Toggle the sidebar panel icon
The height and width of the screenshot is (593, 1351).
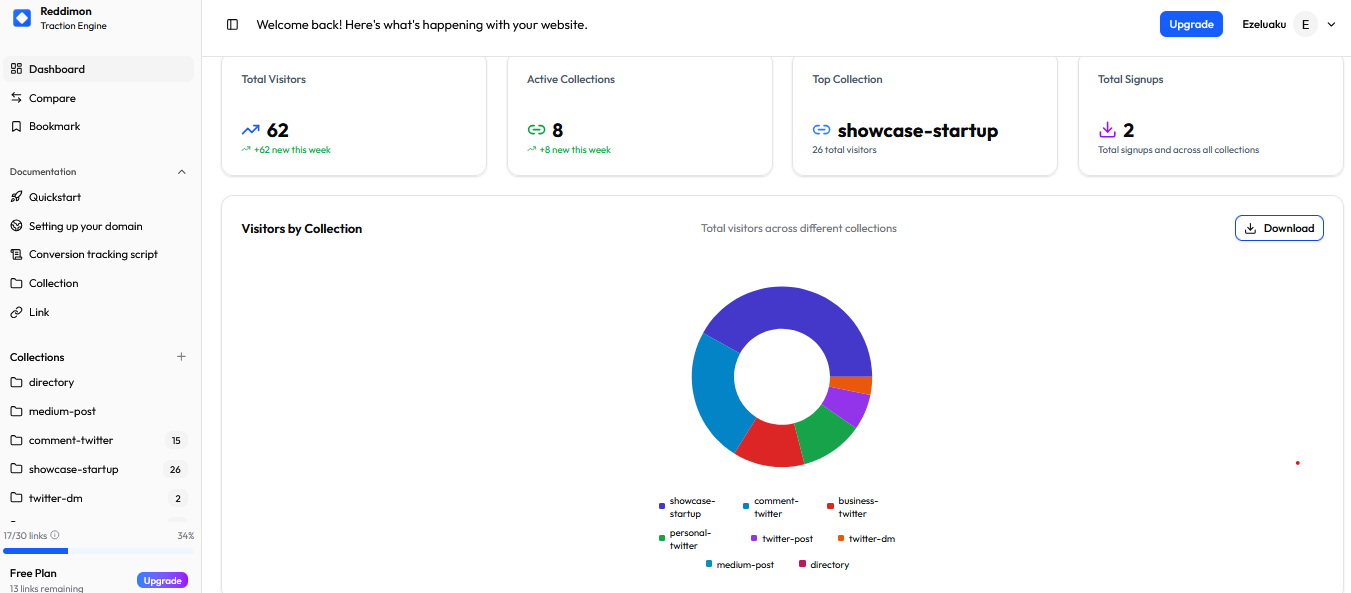[232, 25]
